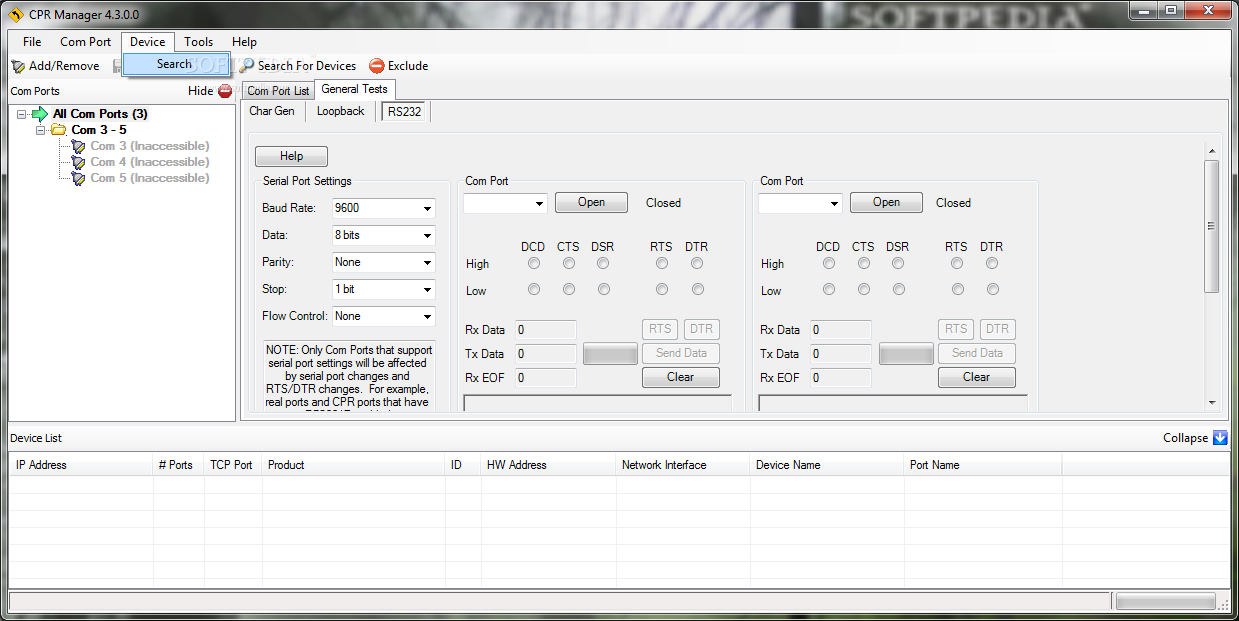The image size is (1239, 621).
Task: Click the CPR Manager title bar icon
Action: point(15,15)
